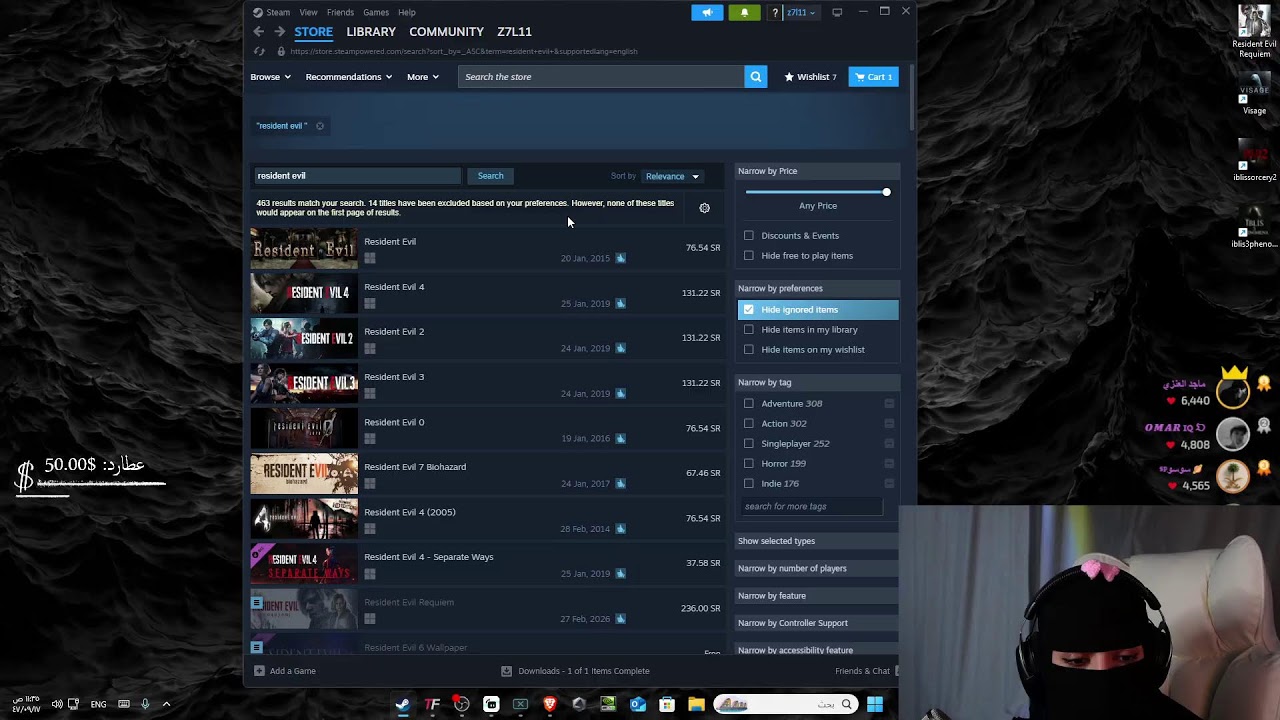1280x720 pixels.
Task: Open the Cart
Action: pyautogui.click(x=873, y=77)
